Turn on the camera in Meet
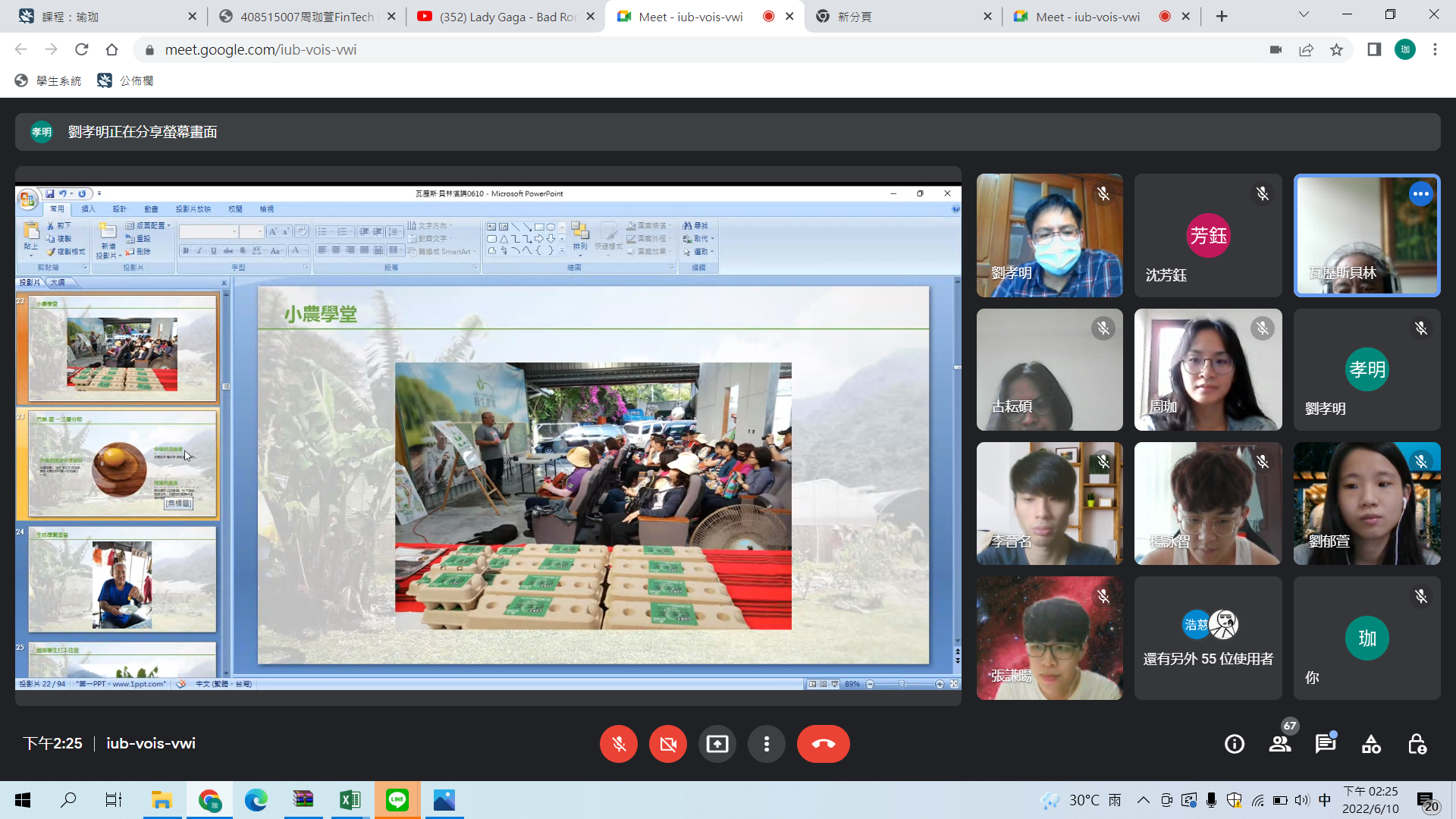The image size is (1456, 819). click(667, 744)
